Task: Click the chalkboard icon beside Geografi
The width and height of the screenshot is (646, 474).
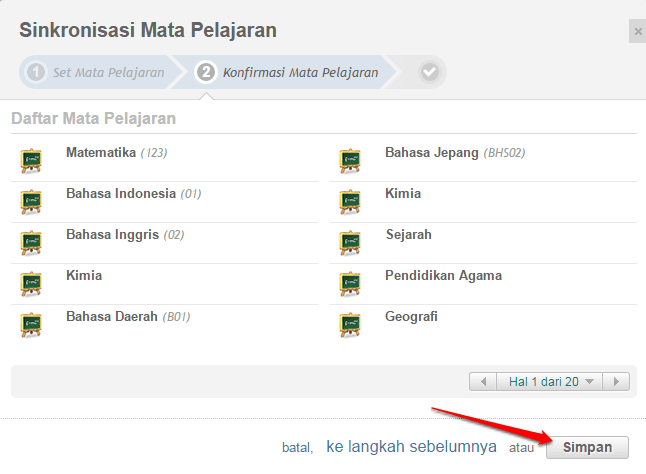Action: [x=350, y=325]
